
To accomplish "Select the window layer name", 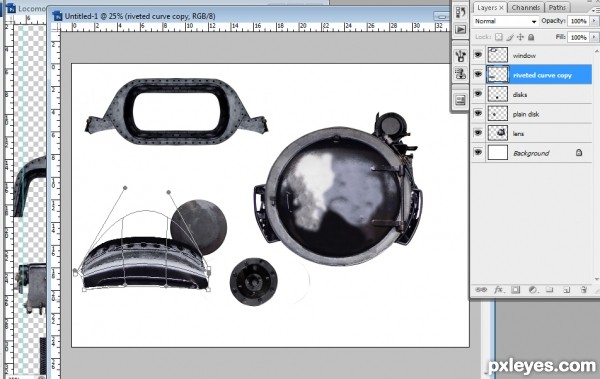I will [x=524, y=56].
